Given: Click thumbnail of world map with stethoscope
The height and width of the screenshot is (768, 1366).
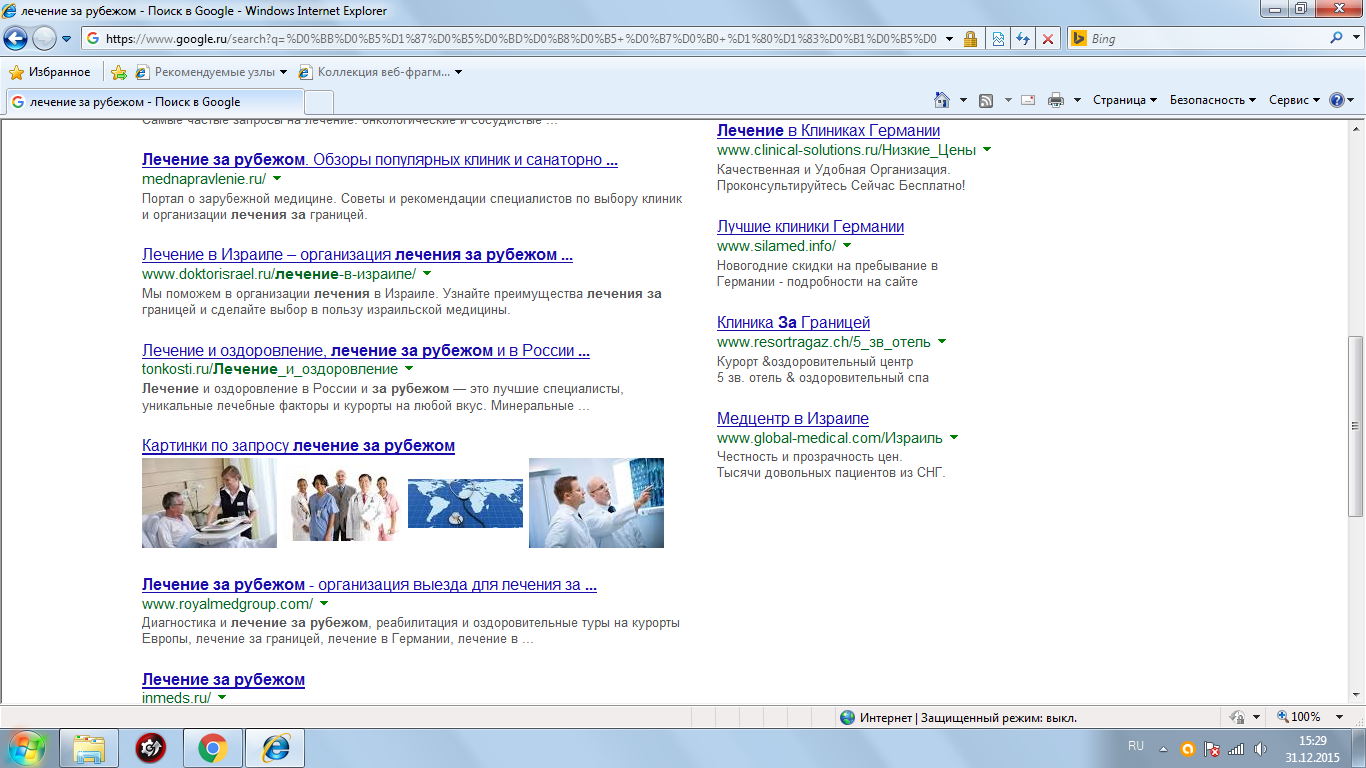Looking at the screenshot, I should (x=465, y=503).
